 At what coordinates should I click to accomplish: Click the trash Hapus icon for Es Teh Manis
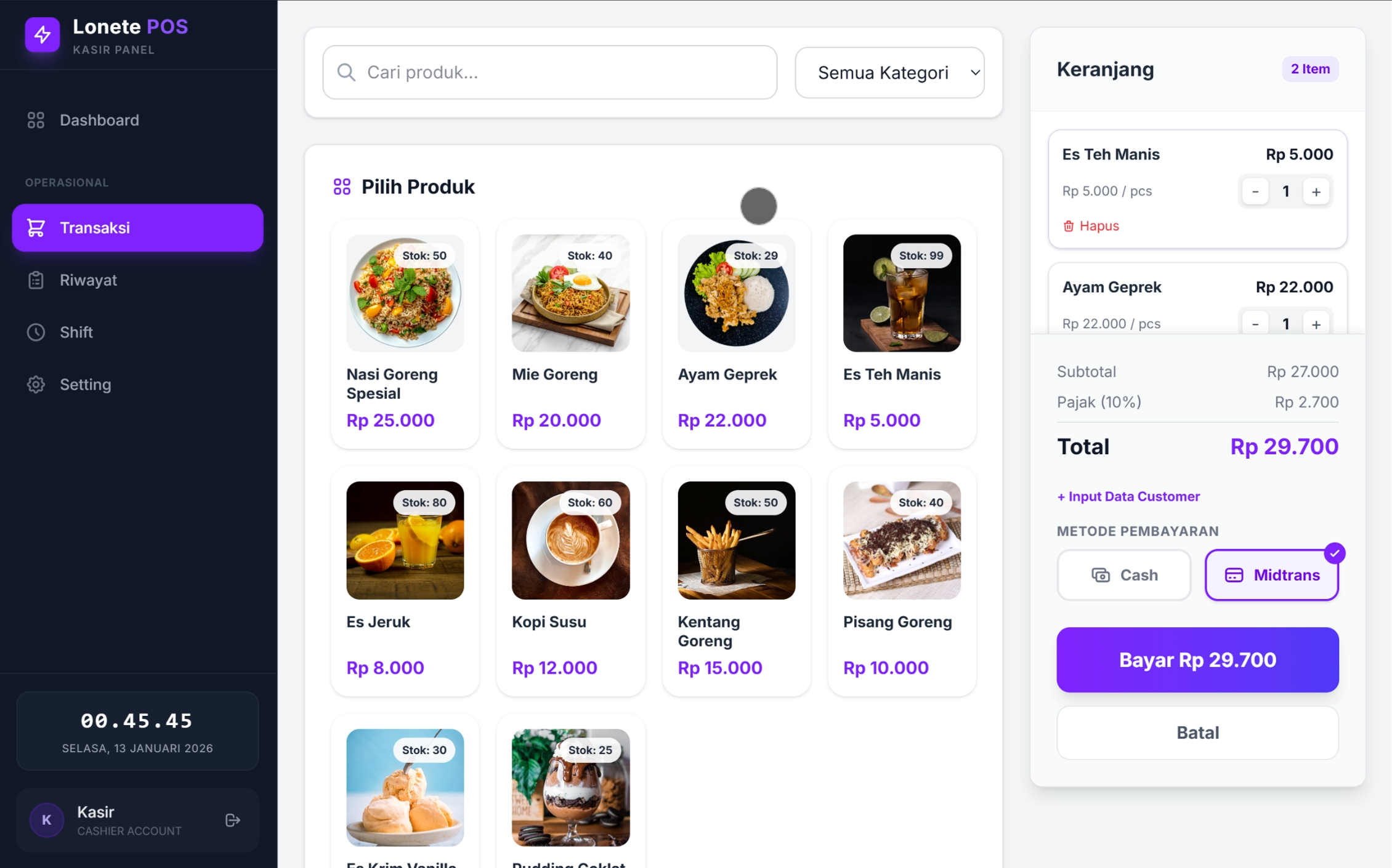1069,226
